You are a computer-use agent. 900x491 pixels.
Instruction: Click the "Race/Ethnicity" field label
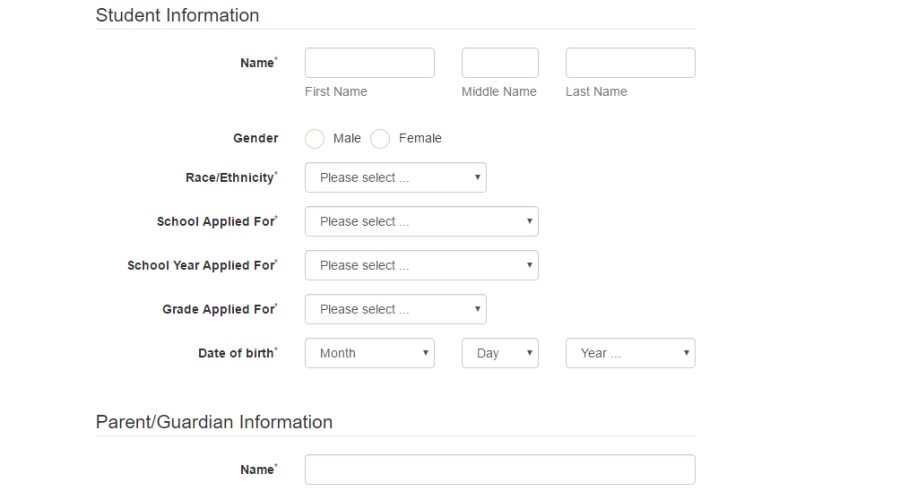pos(223,178)
